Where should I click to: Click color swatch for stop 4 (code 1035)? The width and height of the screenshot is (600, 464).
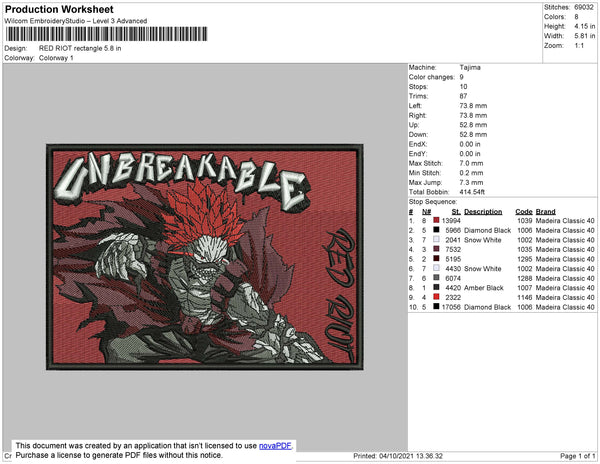click(436, 249)
